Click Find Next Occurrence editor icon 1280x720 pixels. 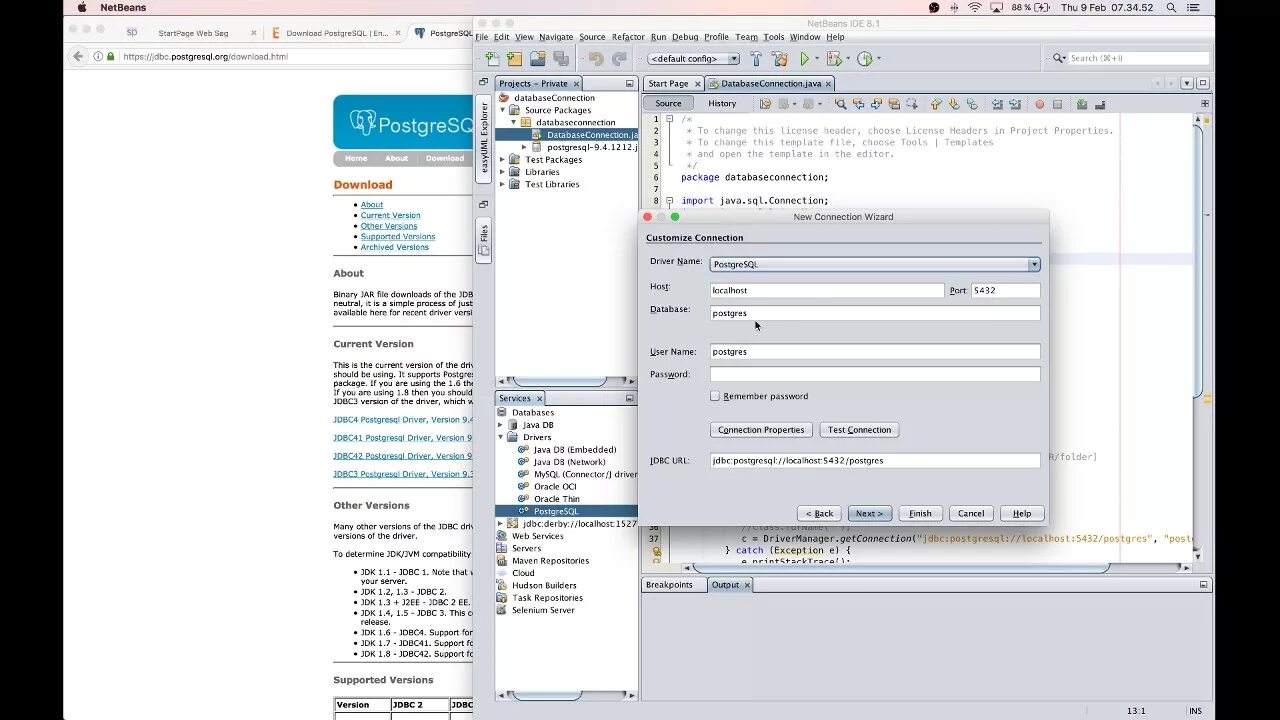coord(876,103)
